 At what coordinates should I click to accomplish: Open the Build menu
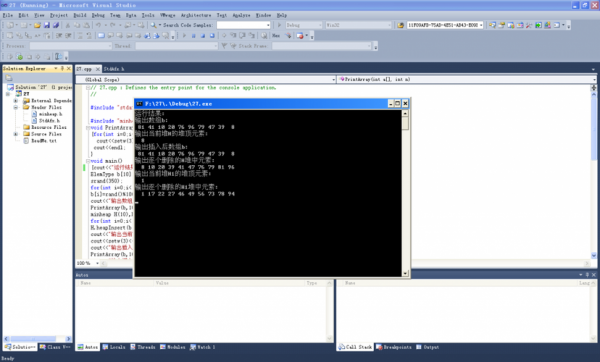[80, 15]
